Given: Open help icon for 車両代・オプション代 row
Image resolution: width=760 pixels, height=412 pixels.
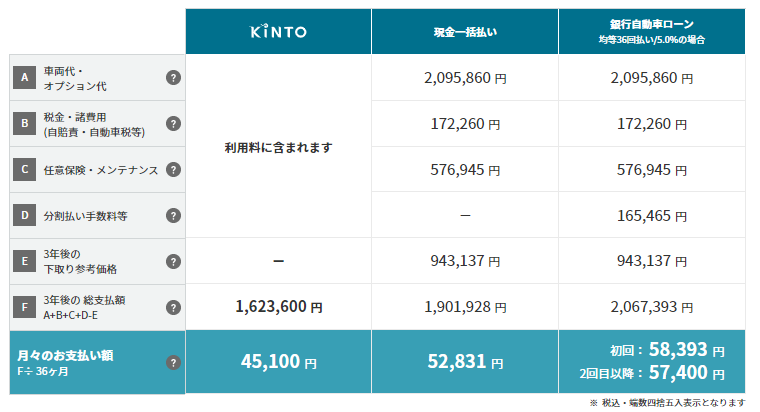Looking at the screenshot, I should tap(173, 78).
